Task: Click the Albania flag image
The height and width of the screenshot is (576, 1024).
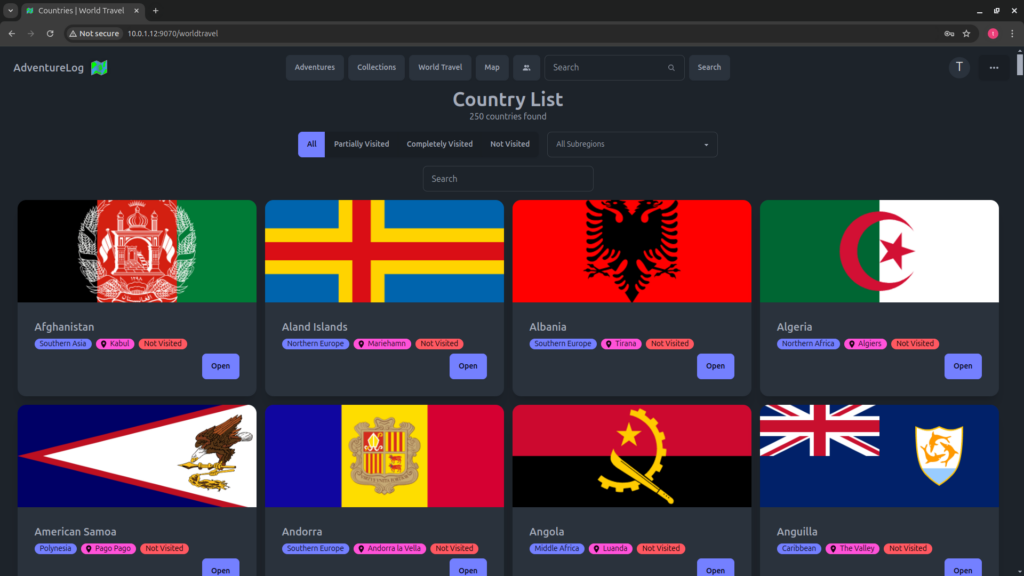Action: point(632,251)
